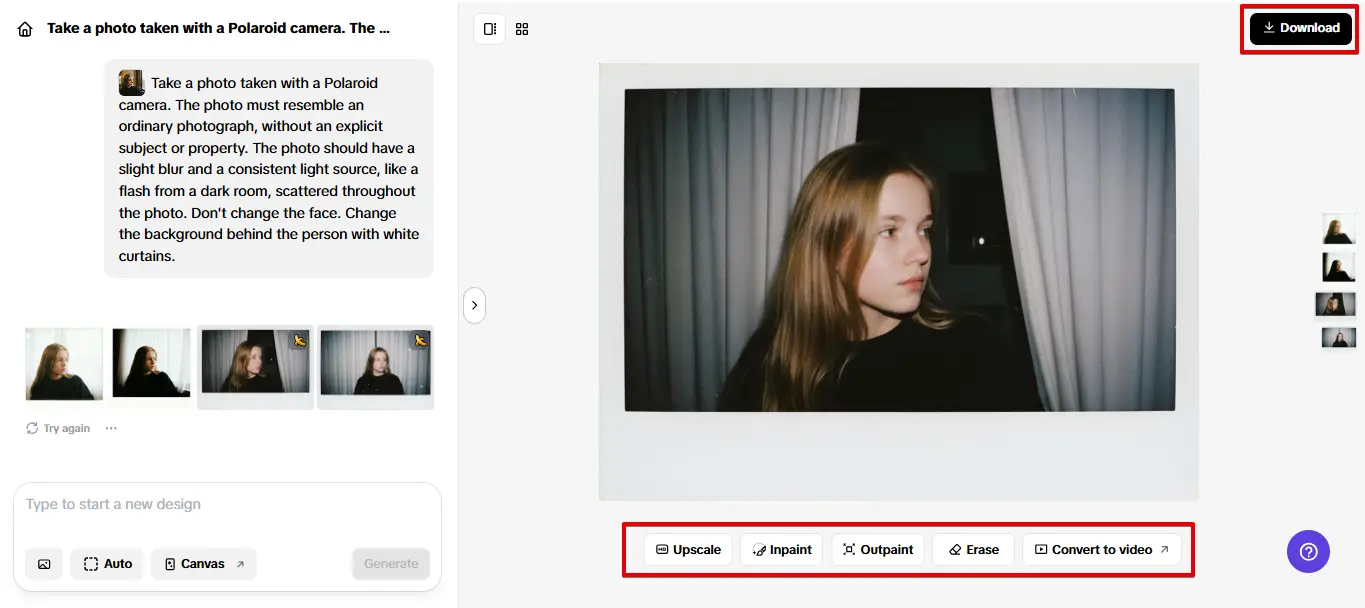Select the Inpaint tool
1365x608 pixels.
781,549
